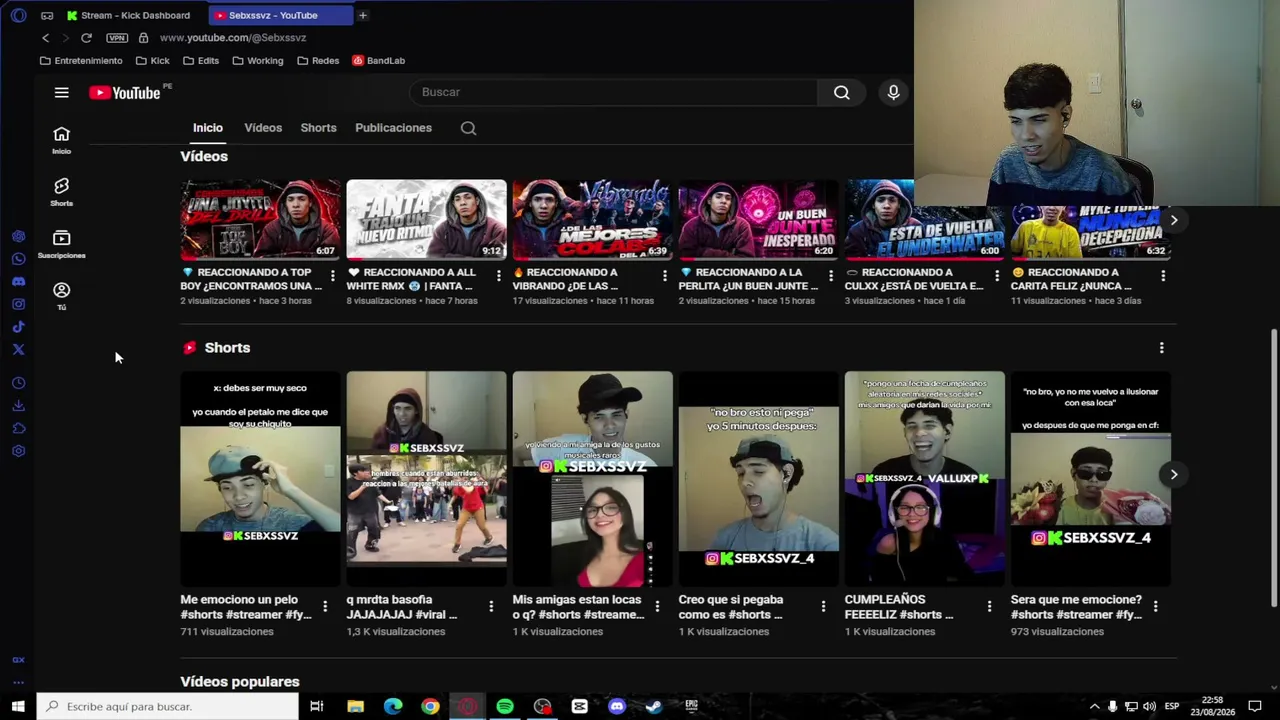The image size is (1280, 720).
Task: Open 'Mis amigas estan locas' short title
Action: tap(578, 607)
